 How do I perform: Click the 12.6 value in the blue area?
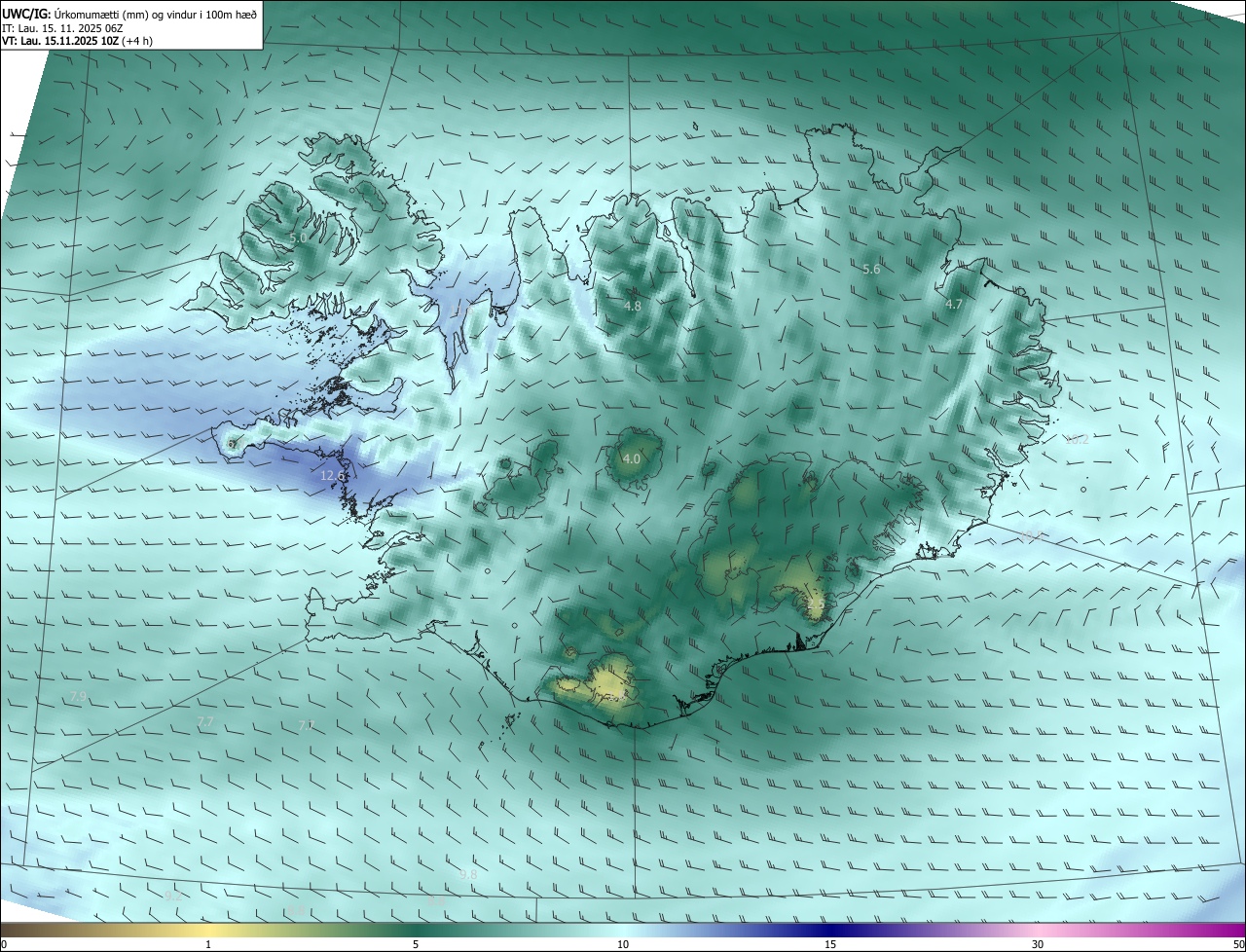[x=333, y=475]
